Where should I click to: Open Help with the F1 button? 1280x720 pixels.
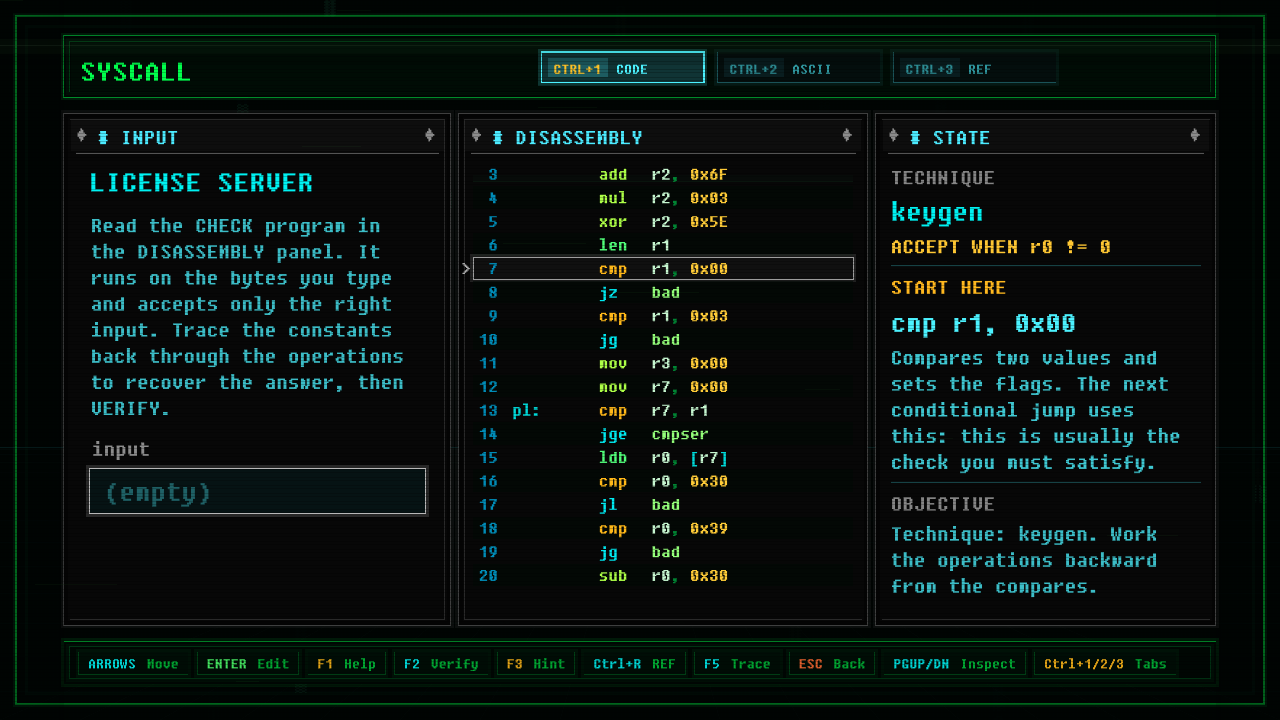(x=346, y=664)
